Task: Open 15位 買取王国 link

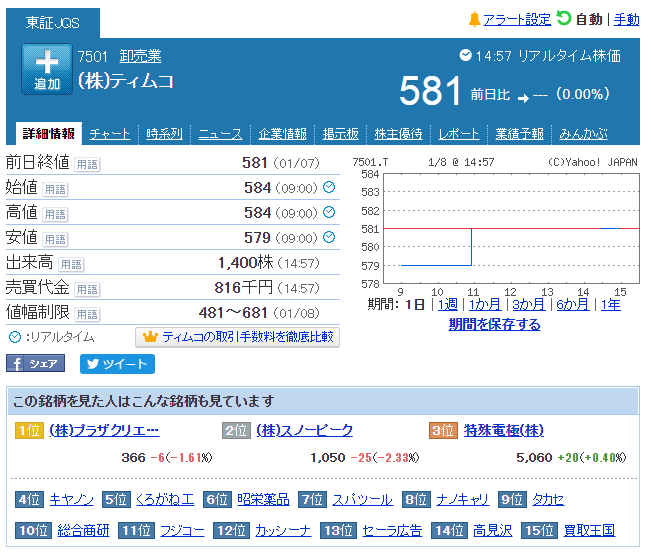Action: click(x=589, y=530)
